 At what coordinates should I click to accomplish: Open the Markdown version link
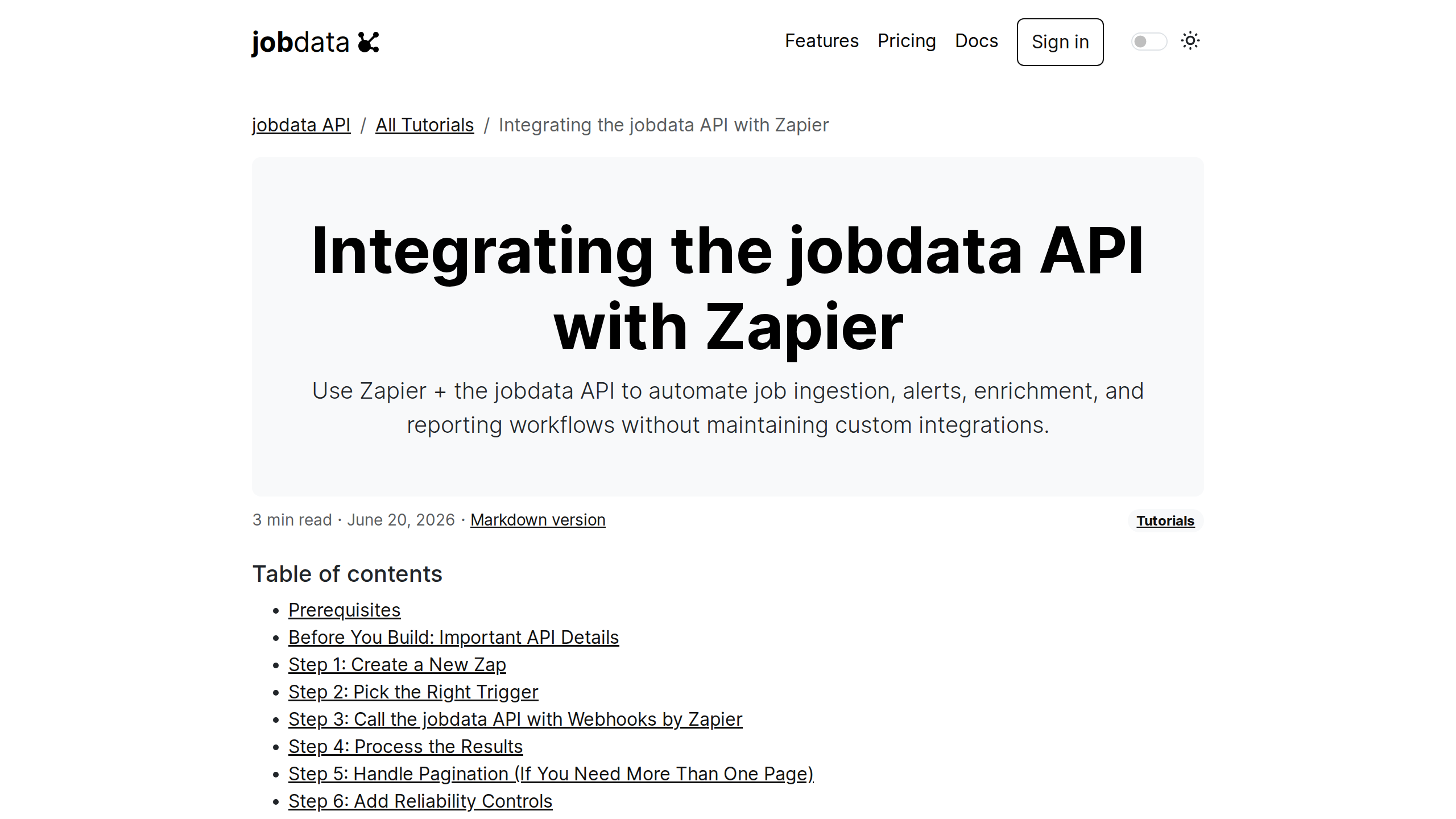[537, 520]
